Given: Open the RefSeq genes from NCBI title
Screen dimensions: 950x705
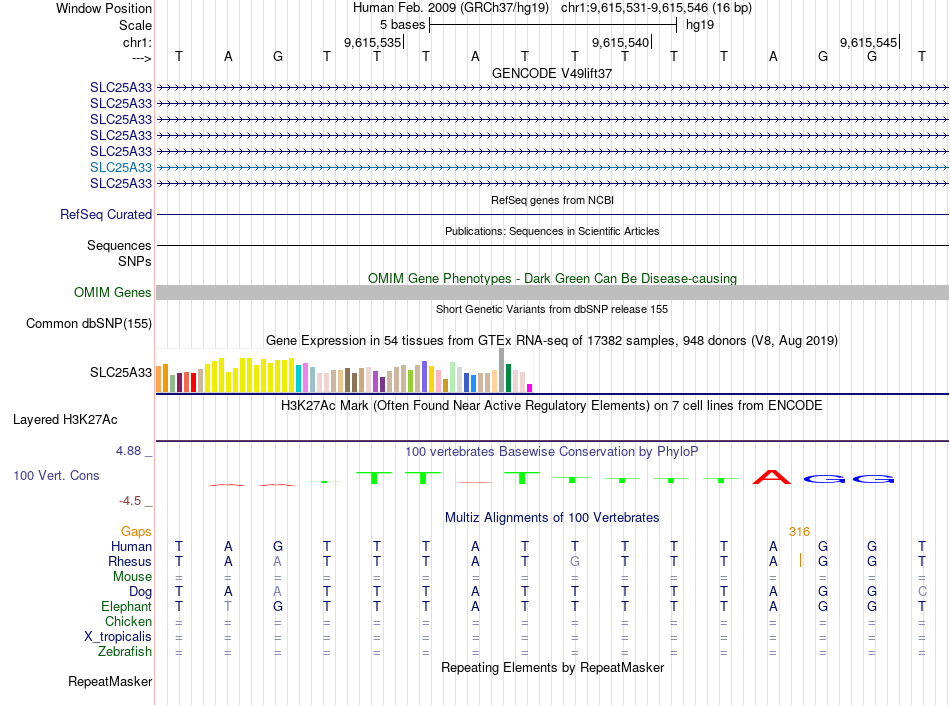Looking at the screenshot, I should click(x=552, y=200).
